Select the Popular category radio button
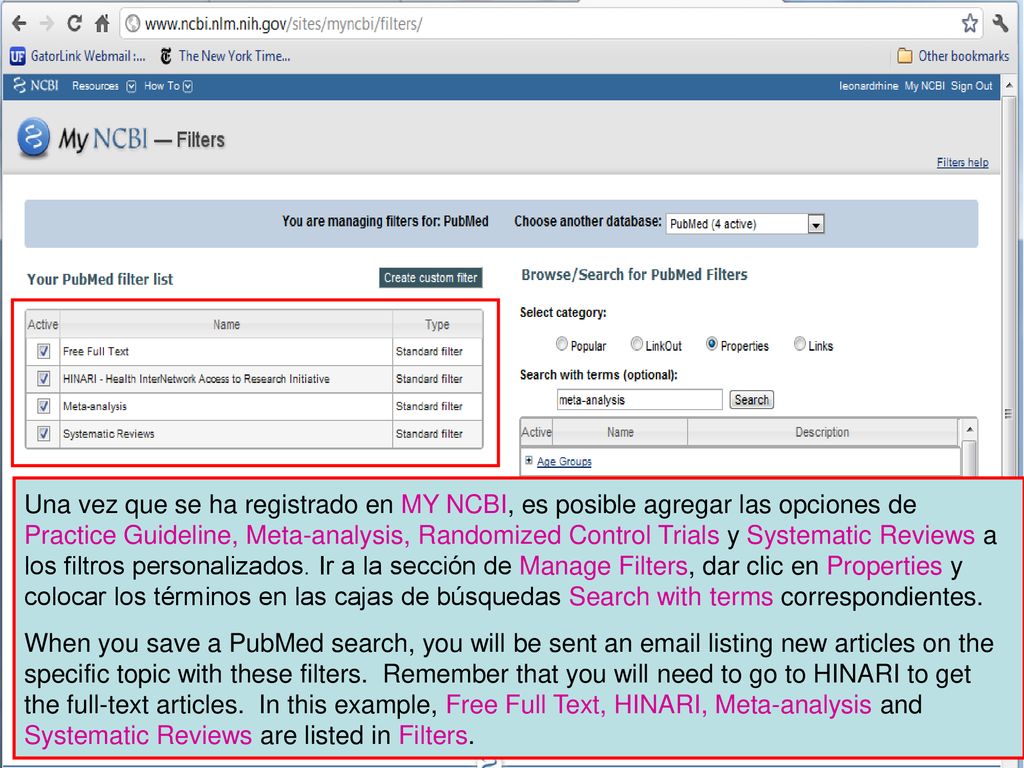 point(562,344)
